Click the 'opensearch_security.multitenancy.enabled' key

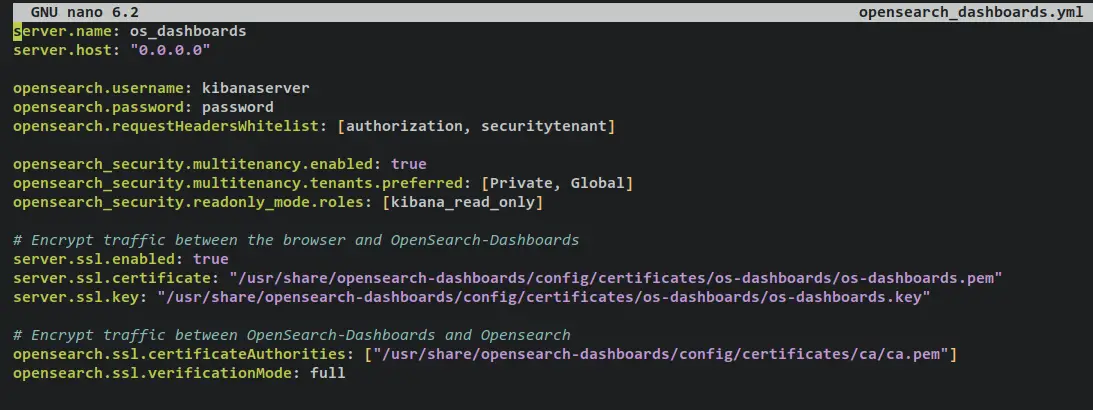click(194, 164)
